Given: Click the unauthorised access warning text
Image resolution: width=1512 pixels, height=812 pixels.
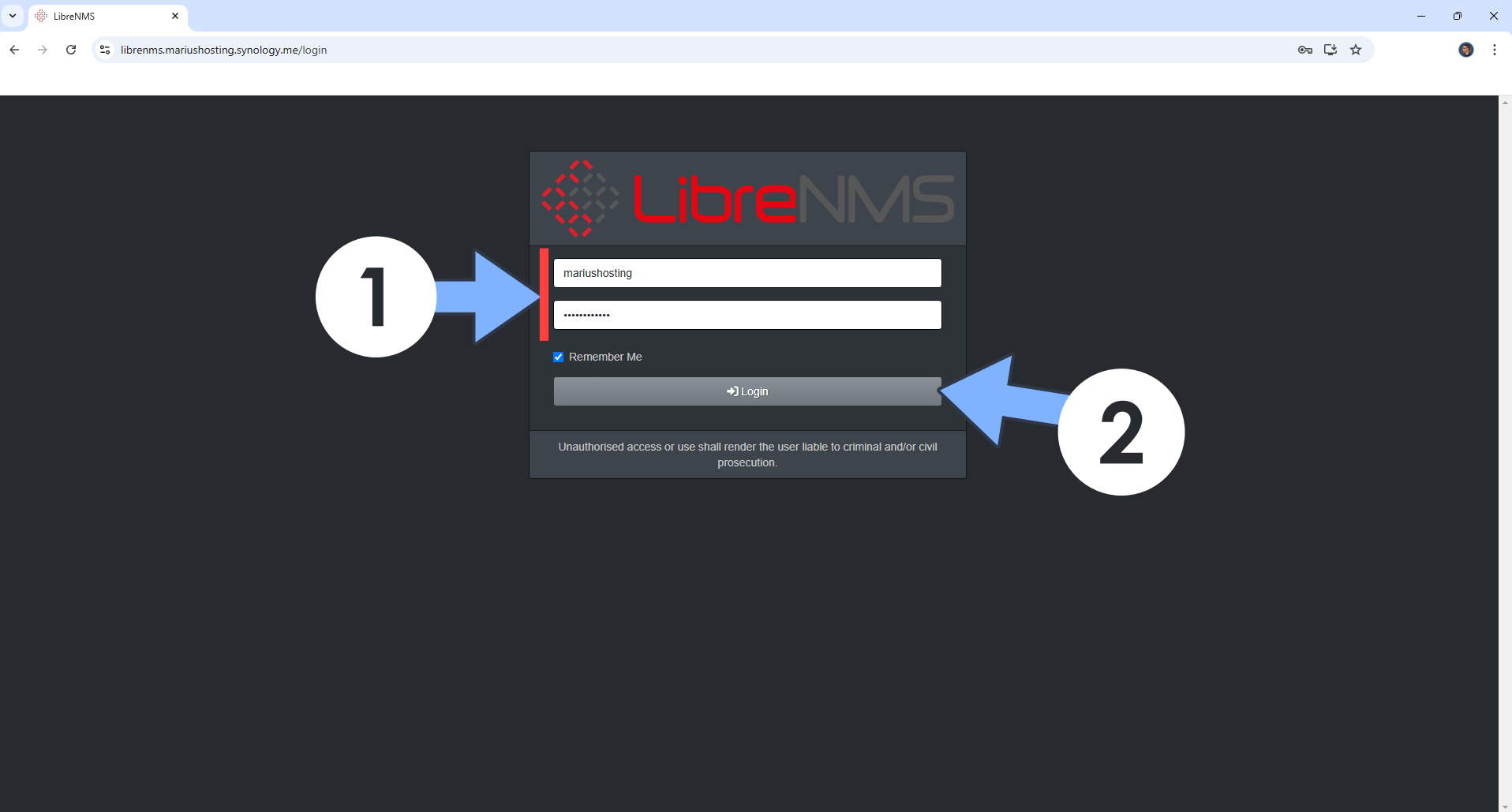Looking at the screenshot, I should point(747,455).
